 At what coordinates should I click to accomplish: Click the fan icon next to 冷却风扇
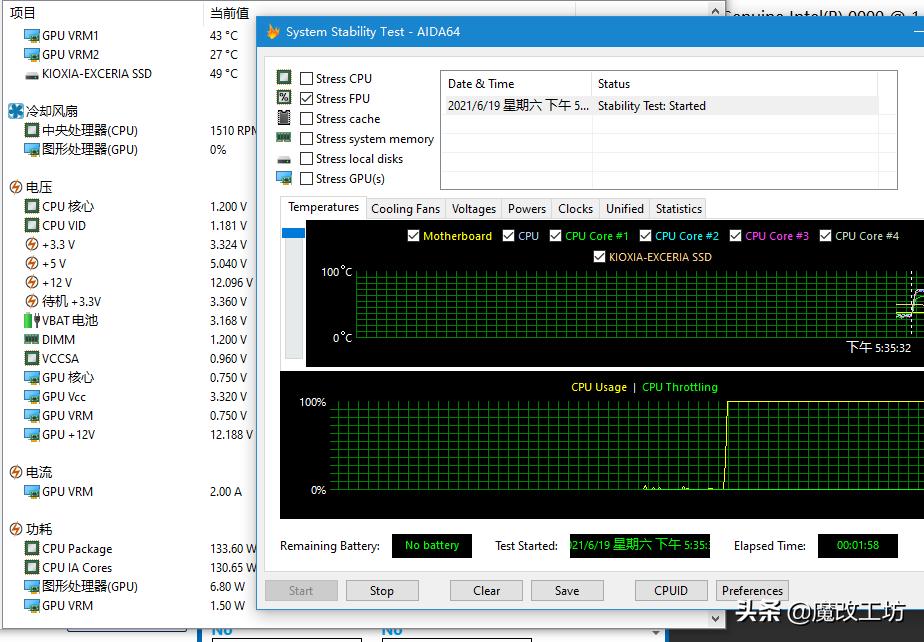pos(16,111)
